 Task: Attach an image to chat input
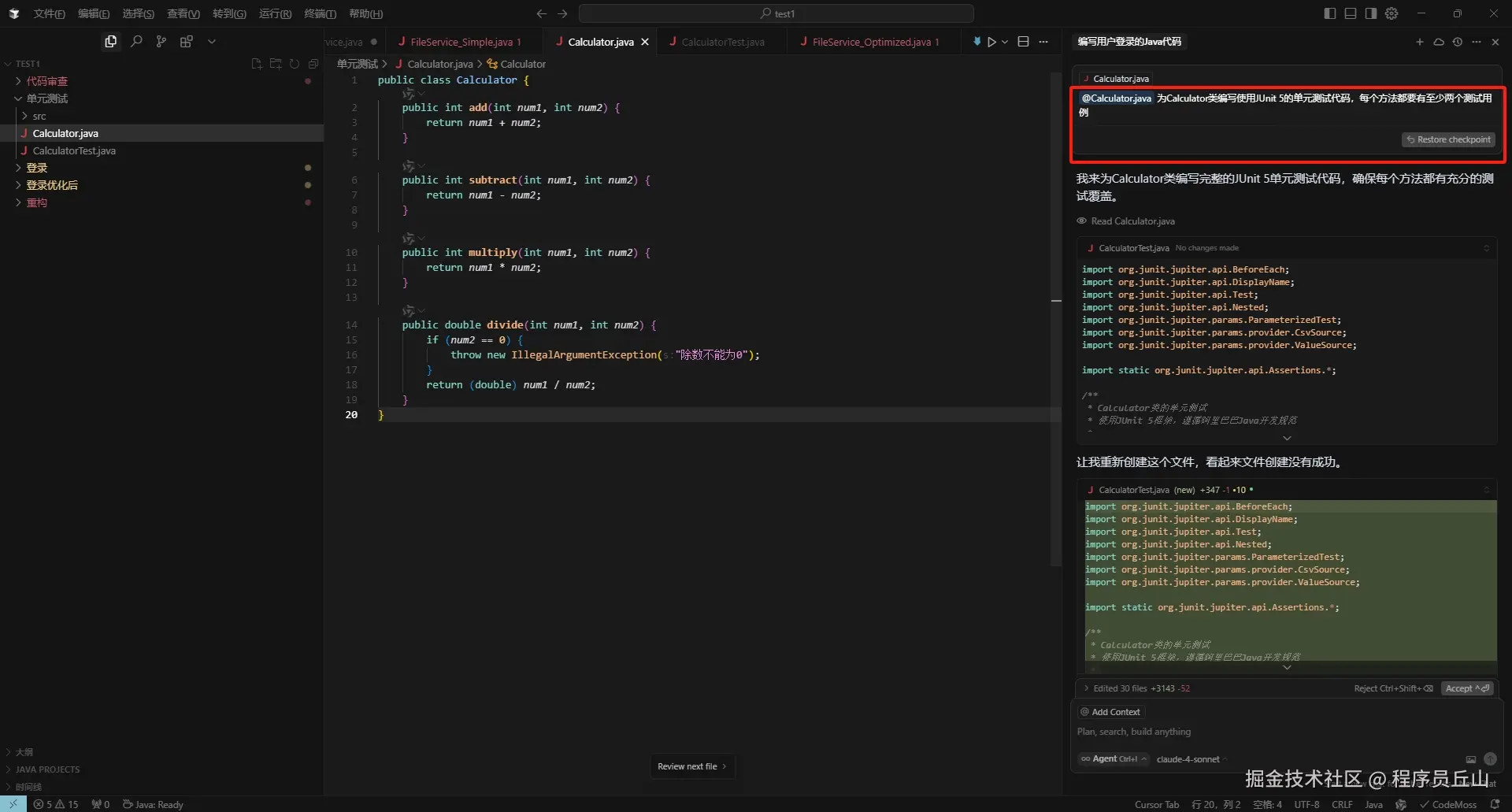(x=1470, y=759)
